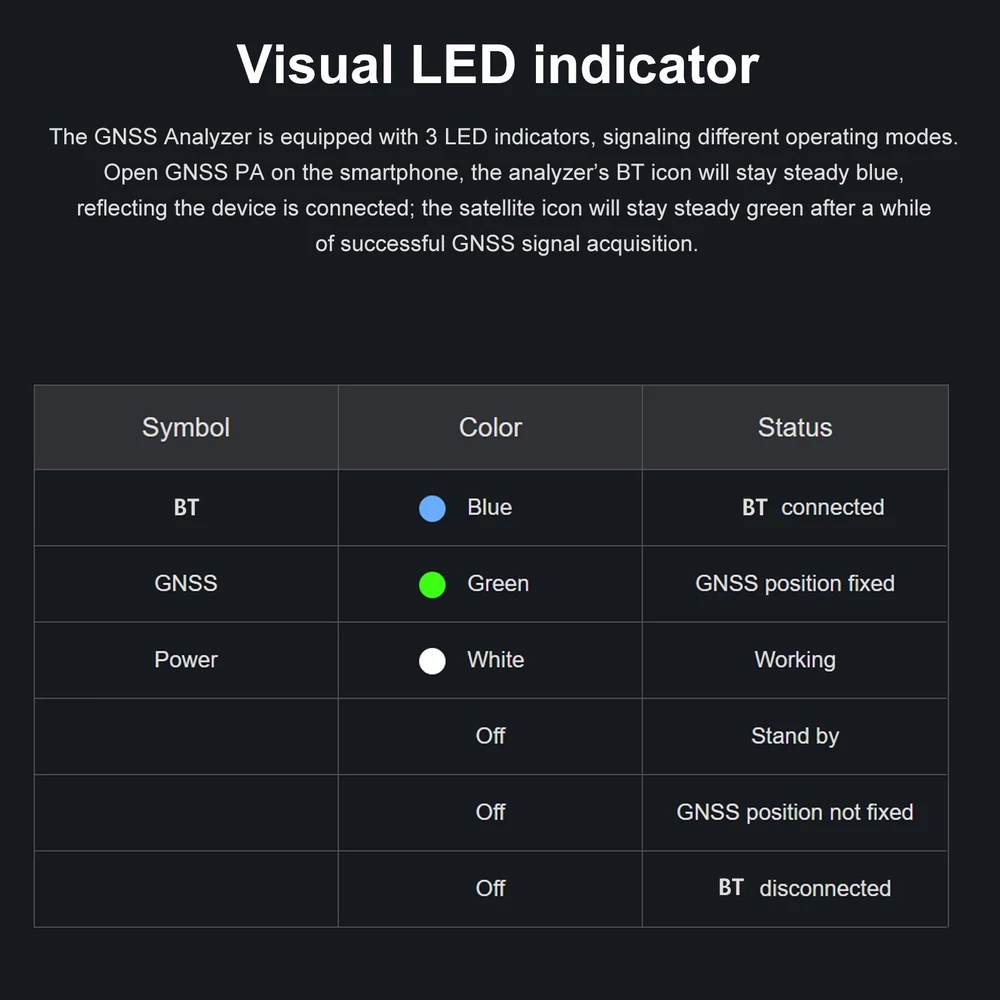The height and width of the screenshot is (1000, 1000).
Task: Click the 'Working' status text
Action: [x=795, y=660]
